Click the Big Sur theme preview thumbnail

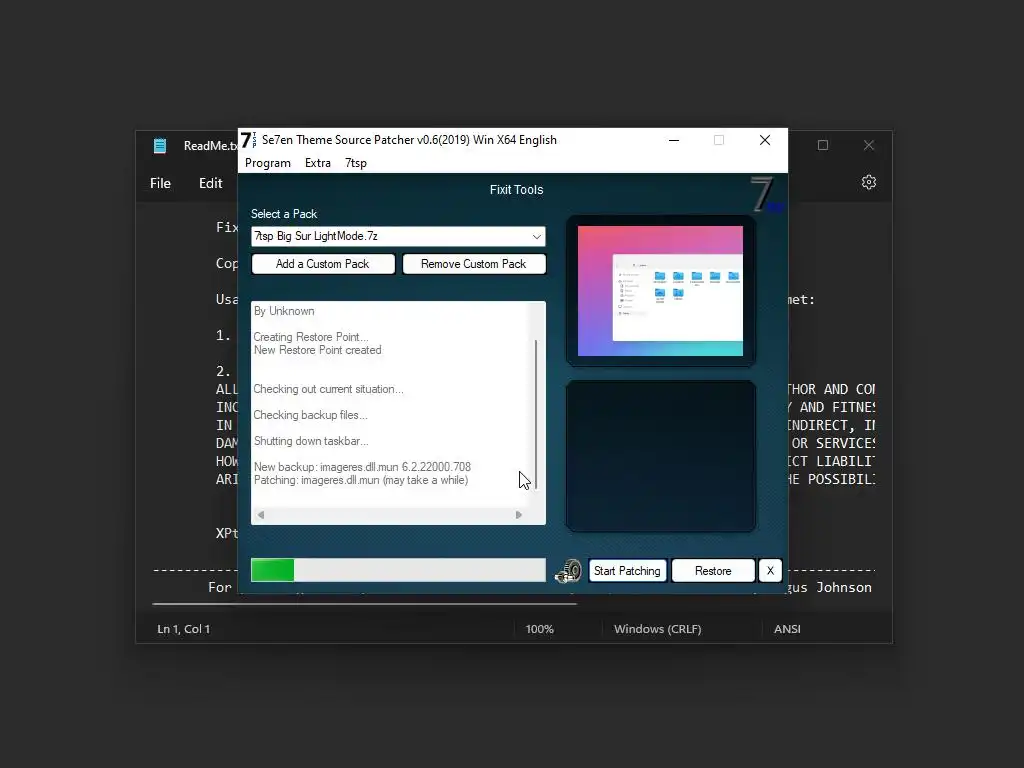(x=660, y=291)
